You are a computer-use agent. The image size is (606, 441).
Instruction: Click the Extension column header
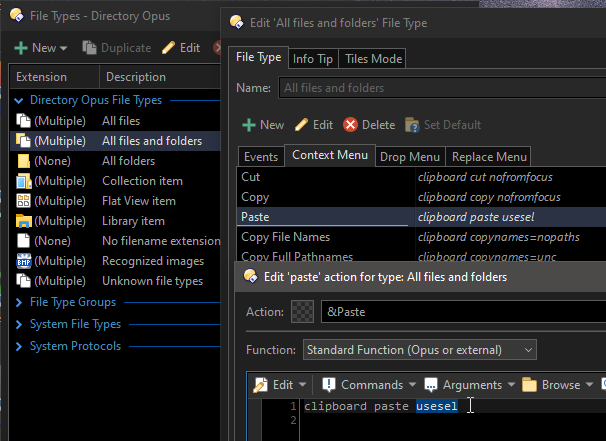[54, 77]
